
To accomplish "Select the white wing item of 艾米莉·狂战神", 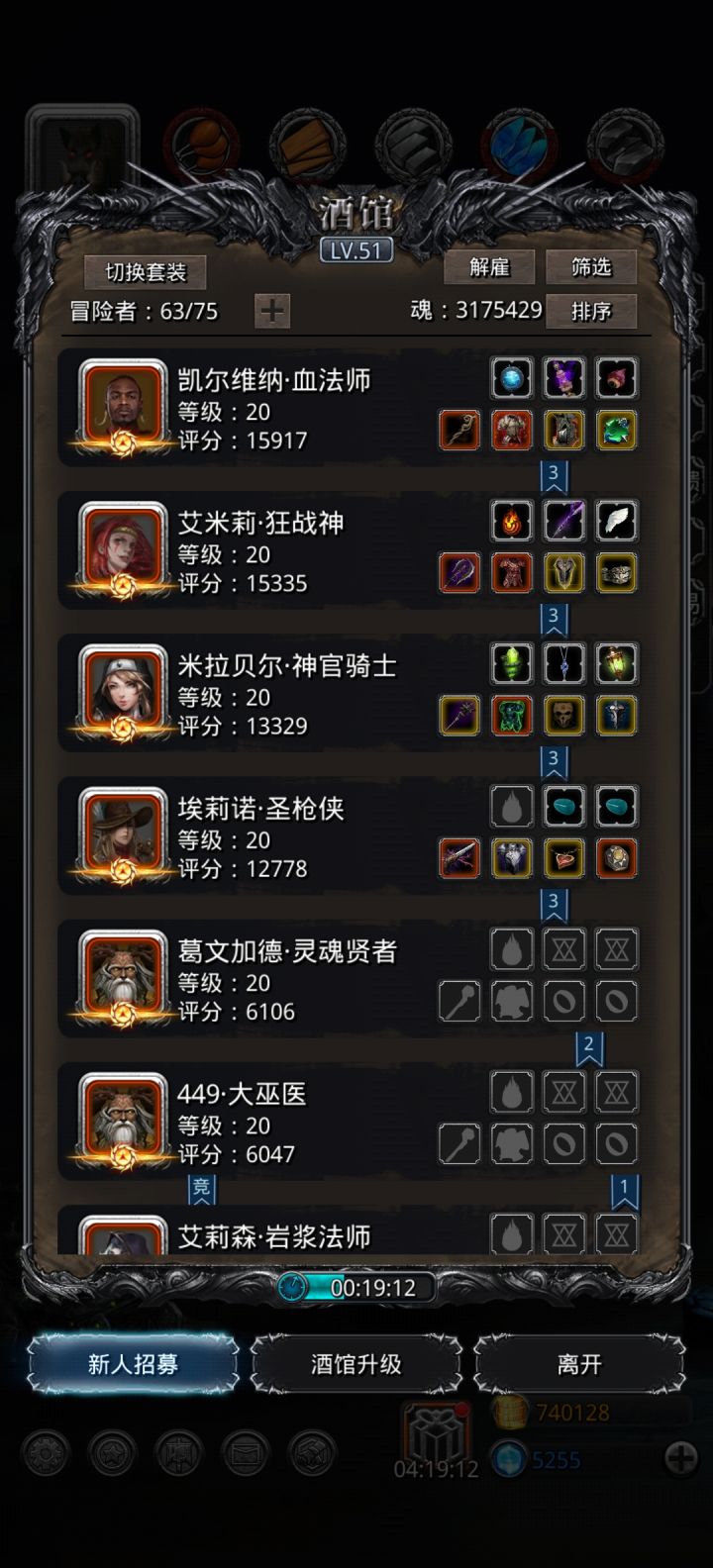I will click(617, 521).
